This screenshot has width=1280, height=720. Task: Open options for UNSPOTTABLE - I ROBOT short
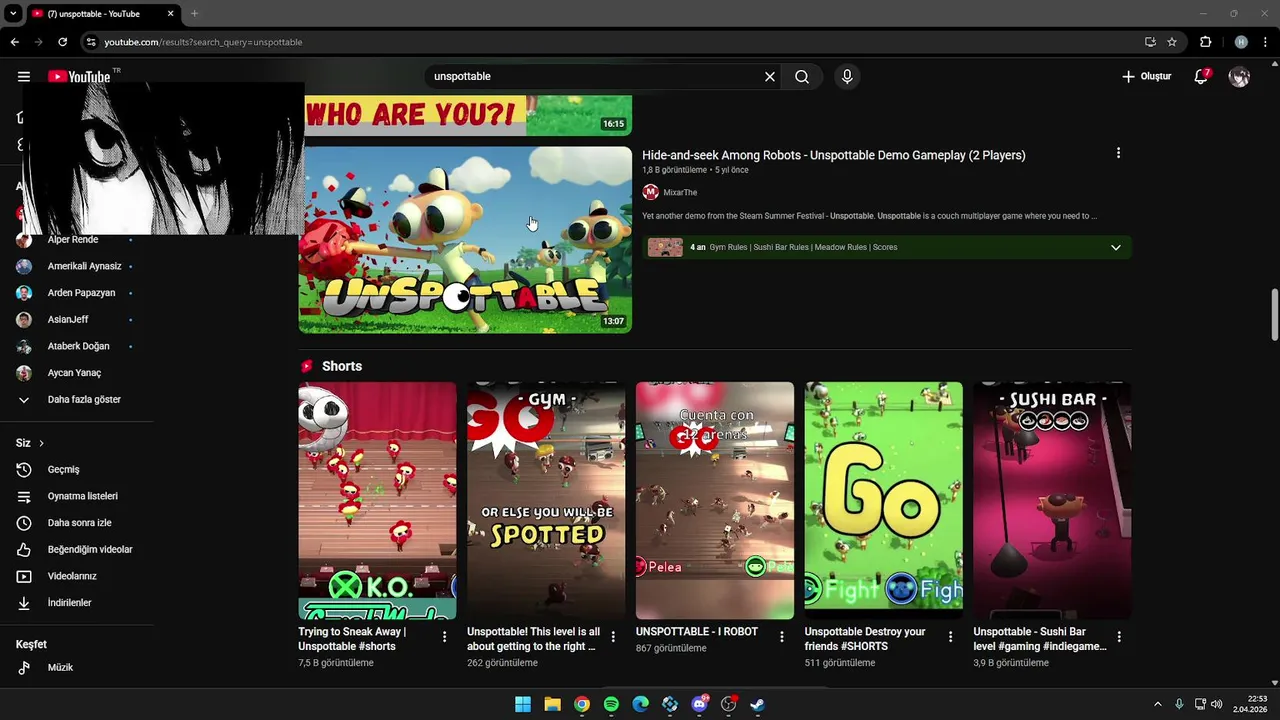point(782,637)
